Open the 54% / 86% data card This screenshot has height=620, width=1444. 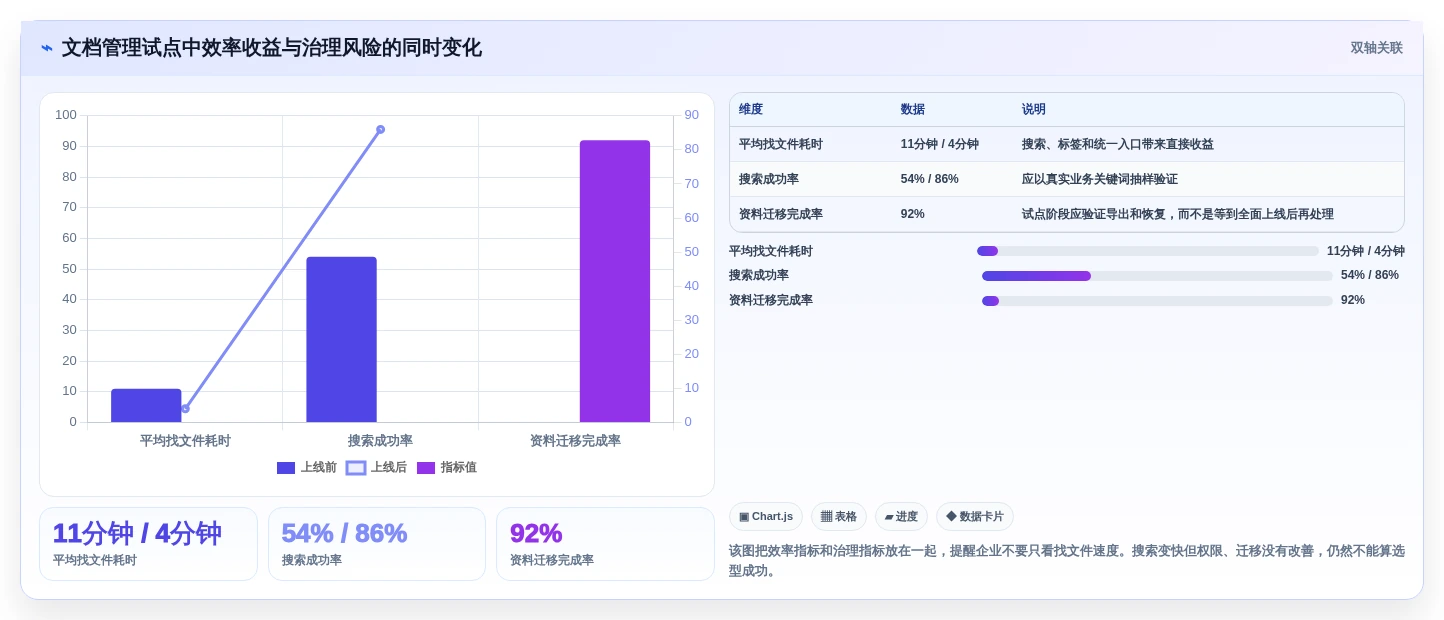pos(377,544)
